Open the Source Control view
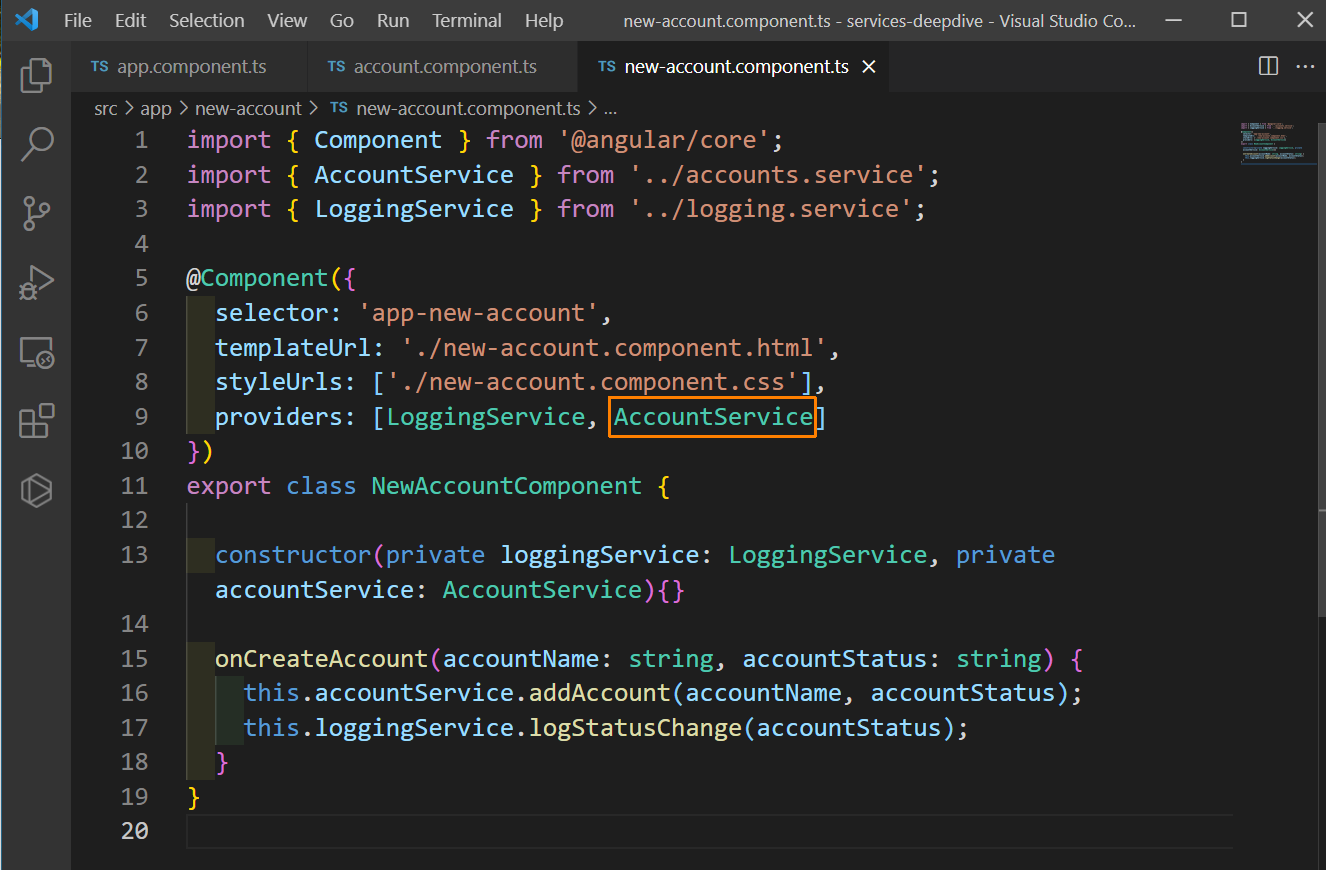Screen dimensions: 1326x870 coord(37,213)
